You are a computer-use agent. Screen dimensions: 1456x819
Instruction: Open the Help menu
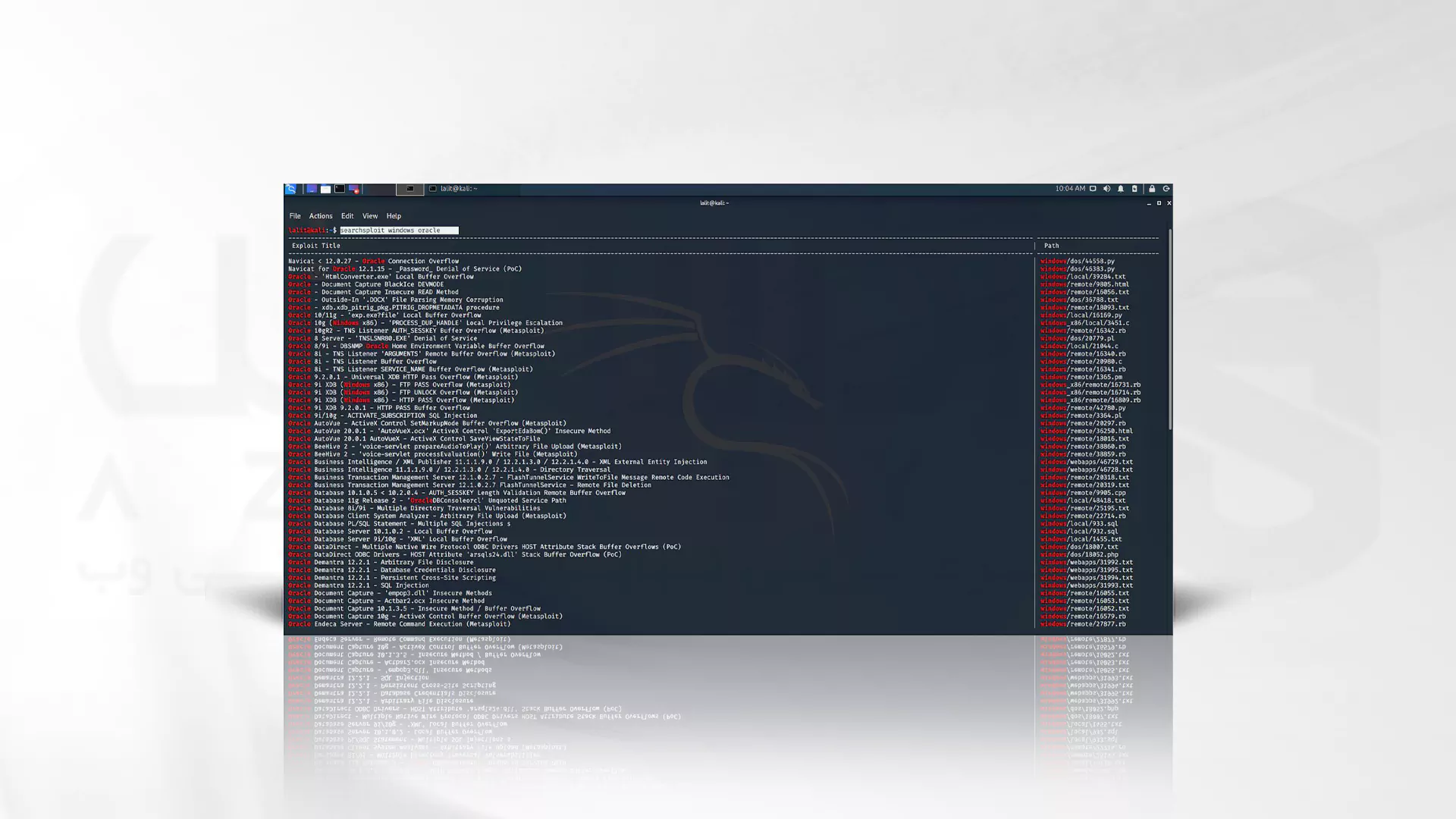(x=394, y=216)
